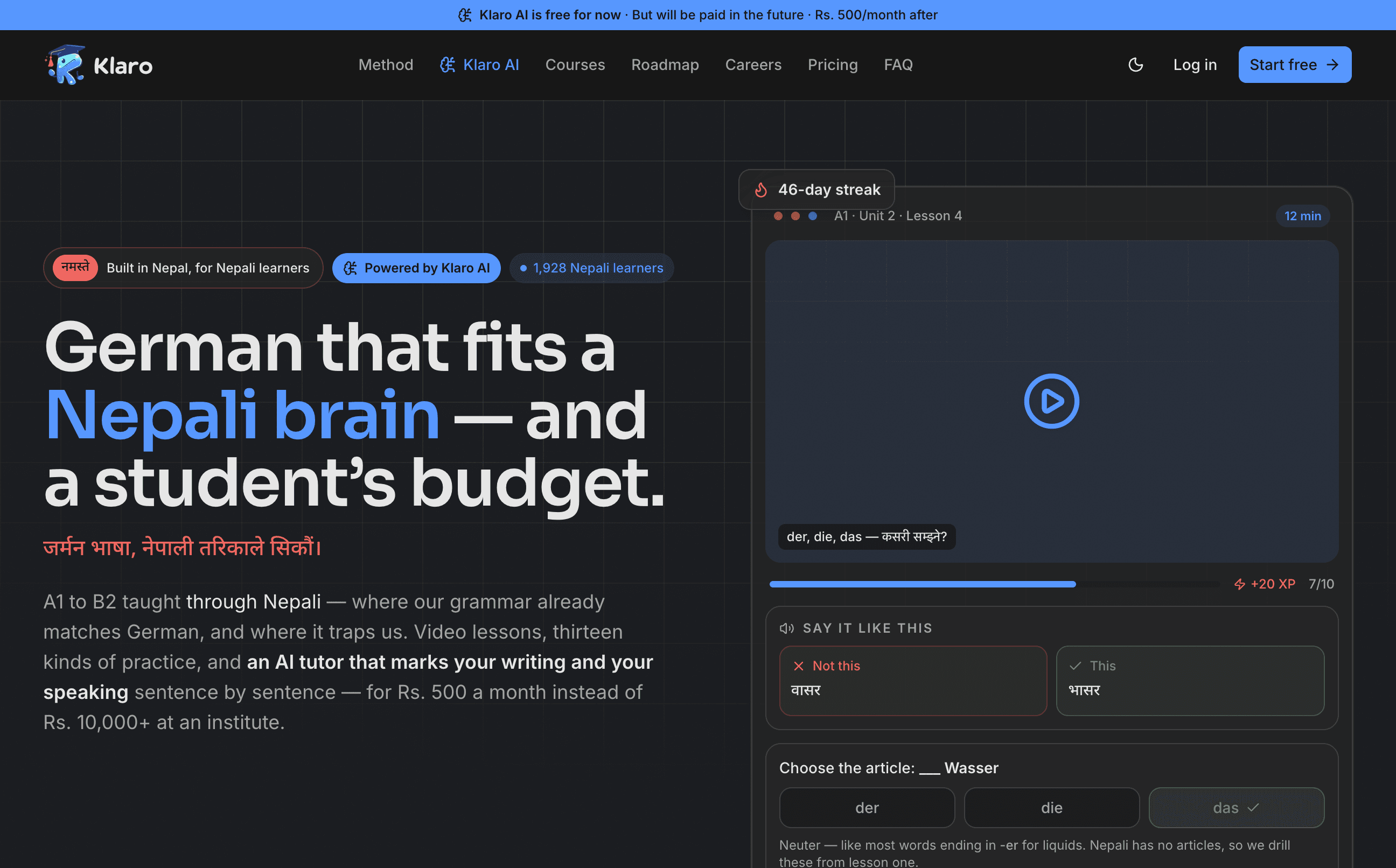Click the Klaro mascot logo
Screen dimensions: 1396x868
[65, 65]
